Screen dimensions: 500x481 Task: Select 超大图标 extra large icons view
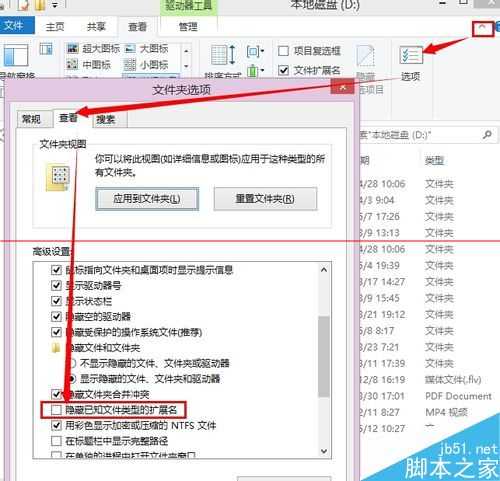coord(93,49)
